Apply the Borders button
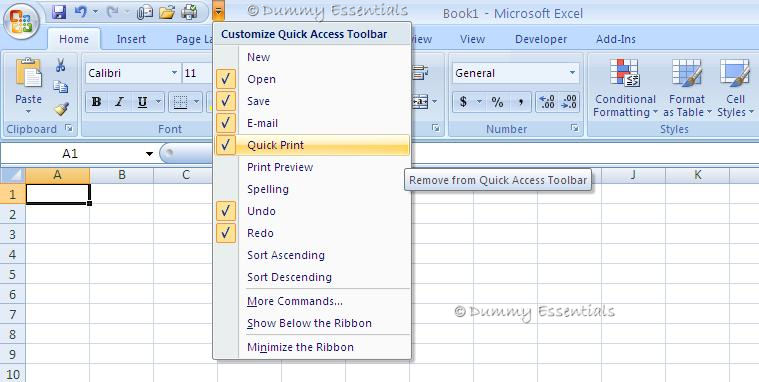 [181, 102]
